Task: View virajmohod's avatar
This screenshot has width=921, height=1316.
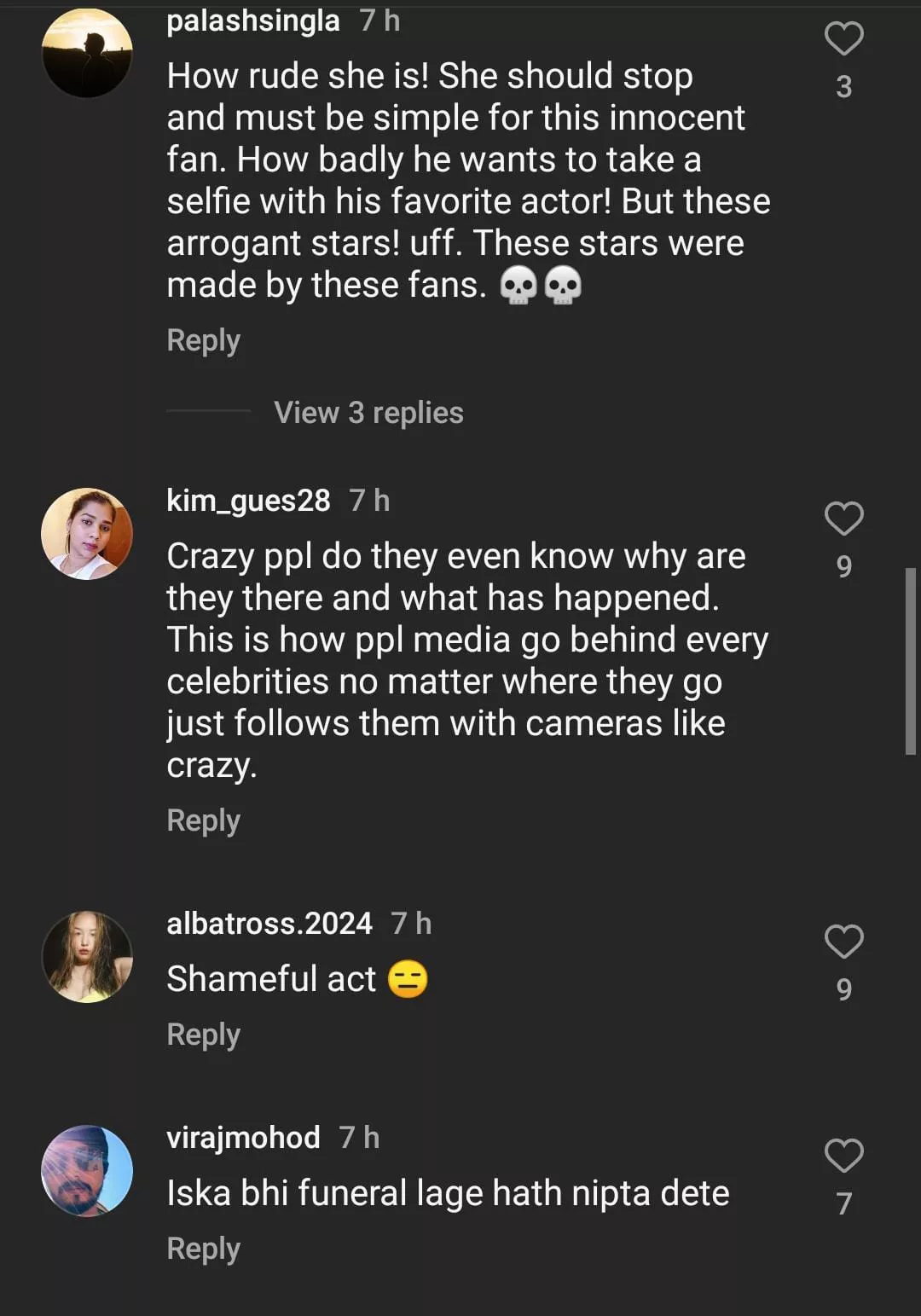Action: 87,1171
